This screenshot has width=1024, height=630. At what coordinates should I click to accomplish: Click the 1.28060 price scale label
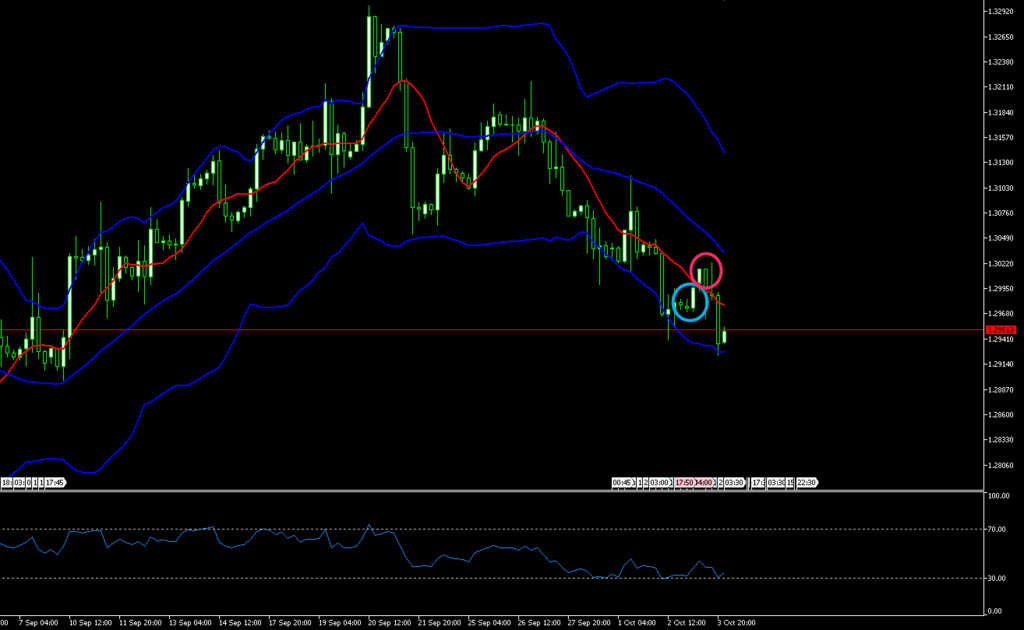(1000, 465)
